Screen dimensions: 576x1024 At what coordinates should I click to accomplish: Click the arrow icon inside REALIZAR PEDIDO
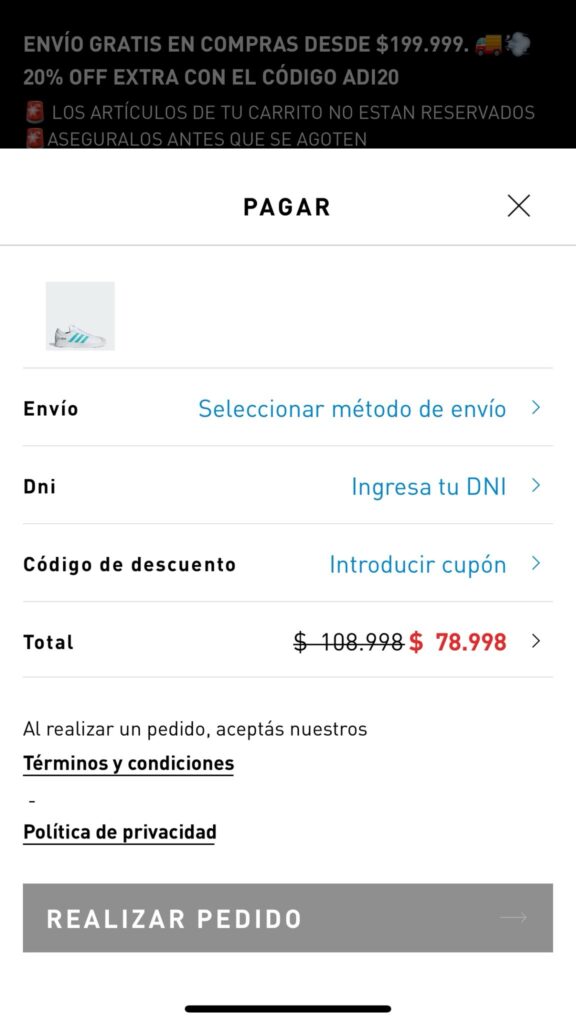513,917
